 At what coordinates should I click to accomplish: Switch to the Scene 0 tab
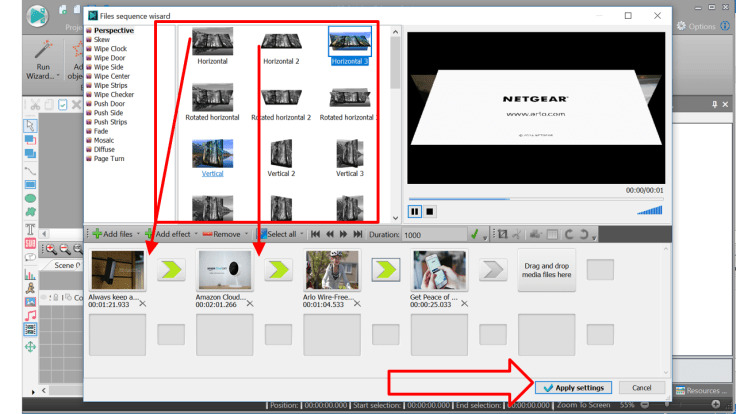point(66,265)
